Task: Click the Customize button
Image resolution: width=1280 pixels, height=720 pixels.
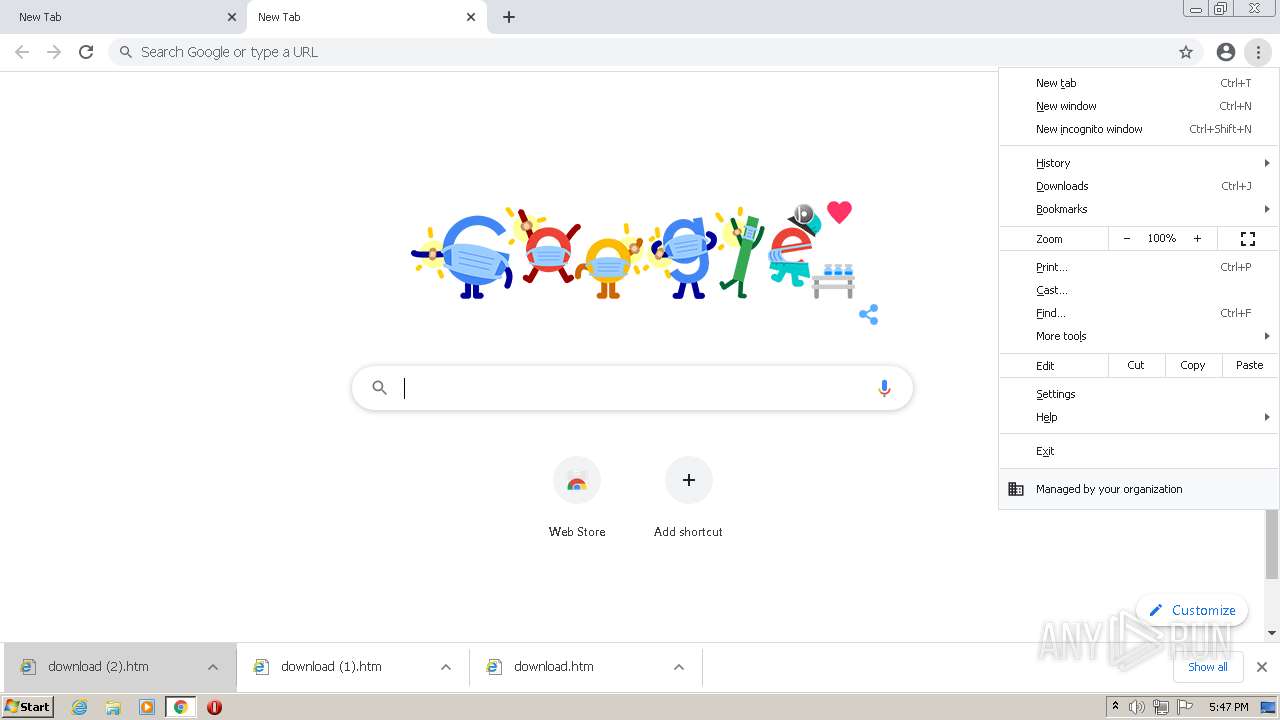Action: (x=1192, y=610)
